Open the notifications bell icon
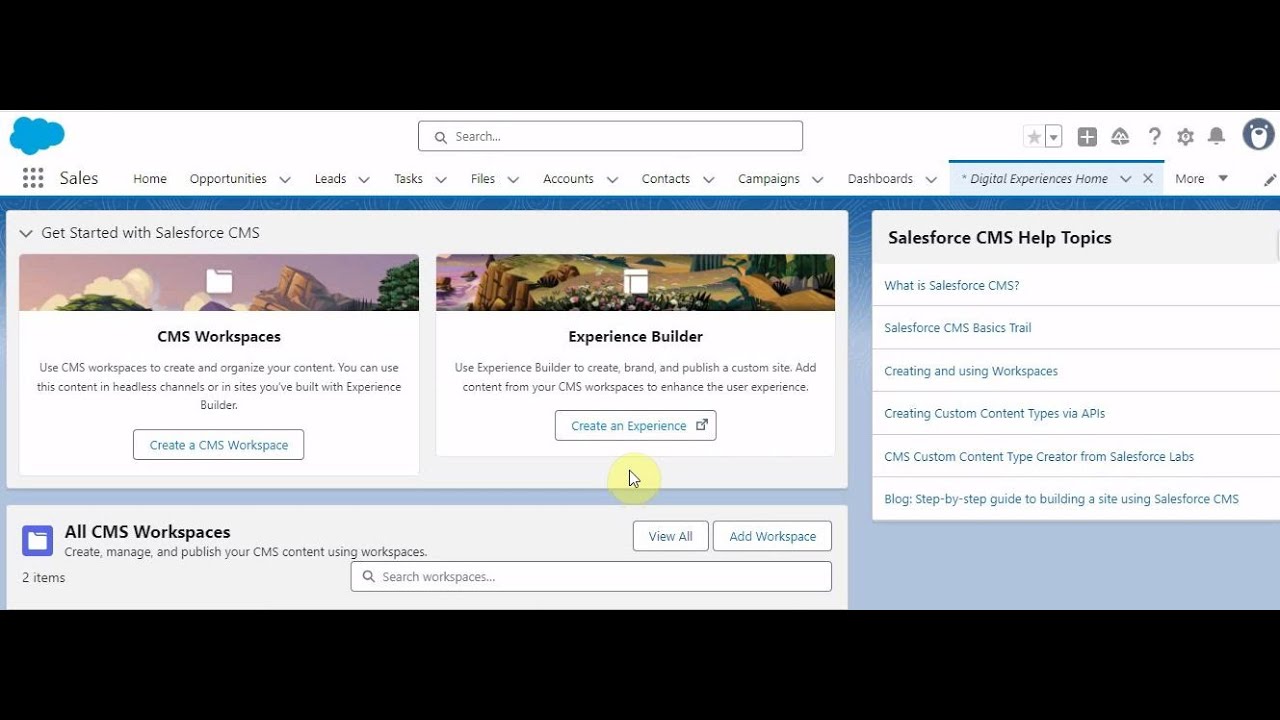This screenshot has width=1280, height=720. (1217, 137)
